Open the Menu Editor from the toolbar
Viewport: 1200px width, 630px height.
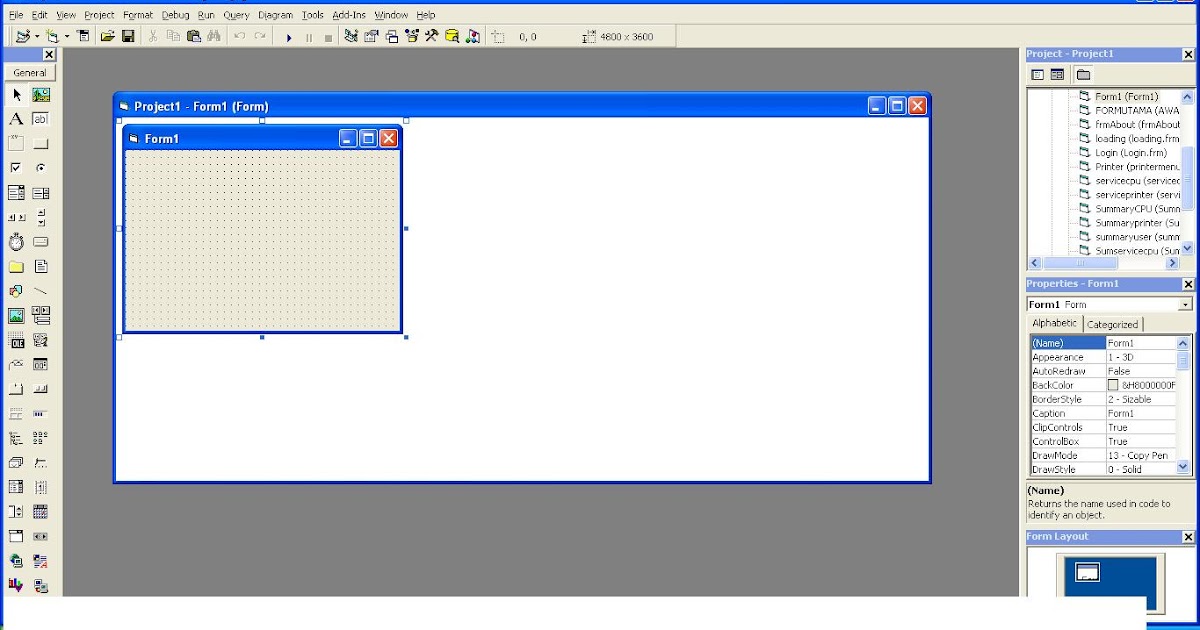[82, 36]
